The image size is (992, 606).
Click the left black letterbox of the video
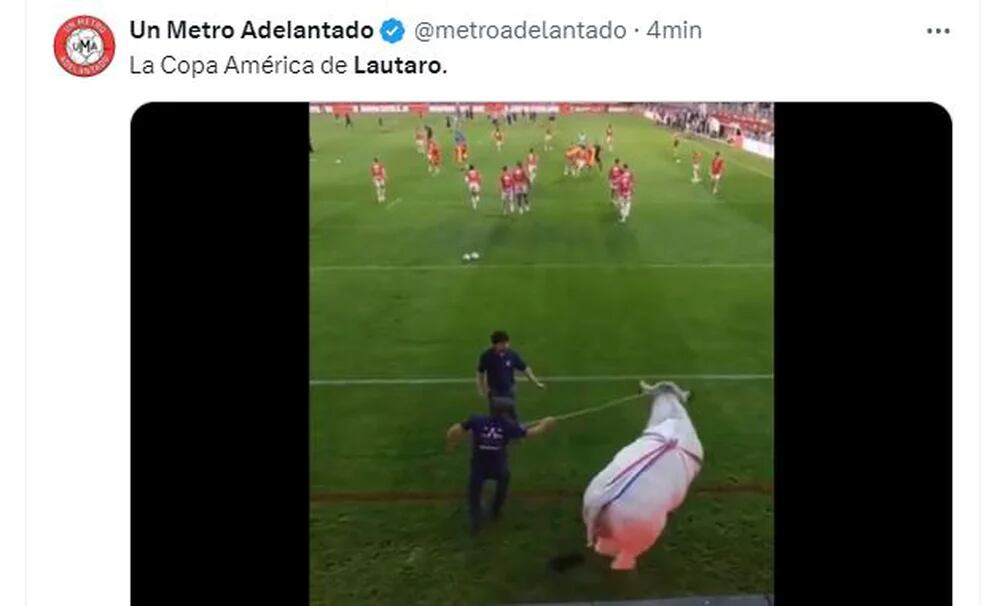[x=220, y=354]
